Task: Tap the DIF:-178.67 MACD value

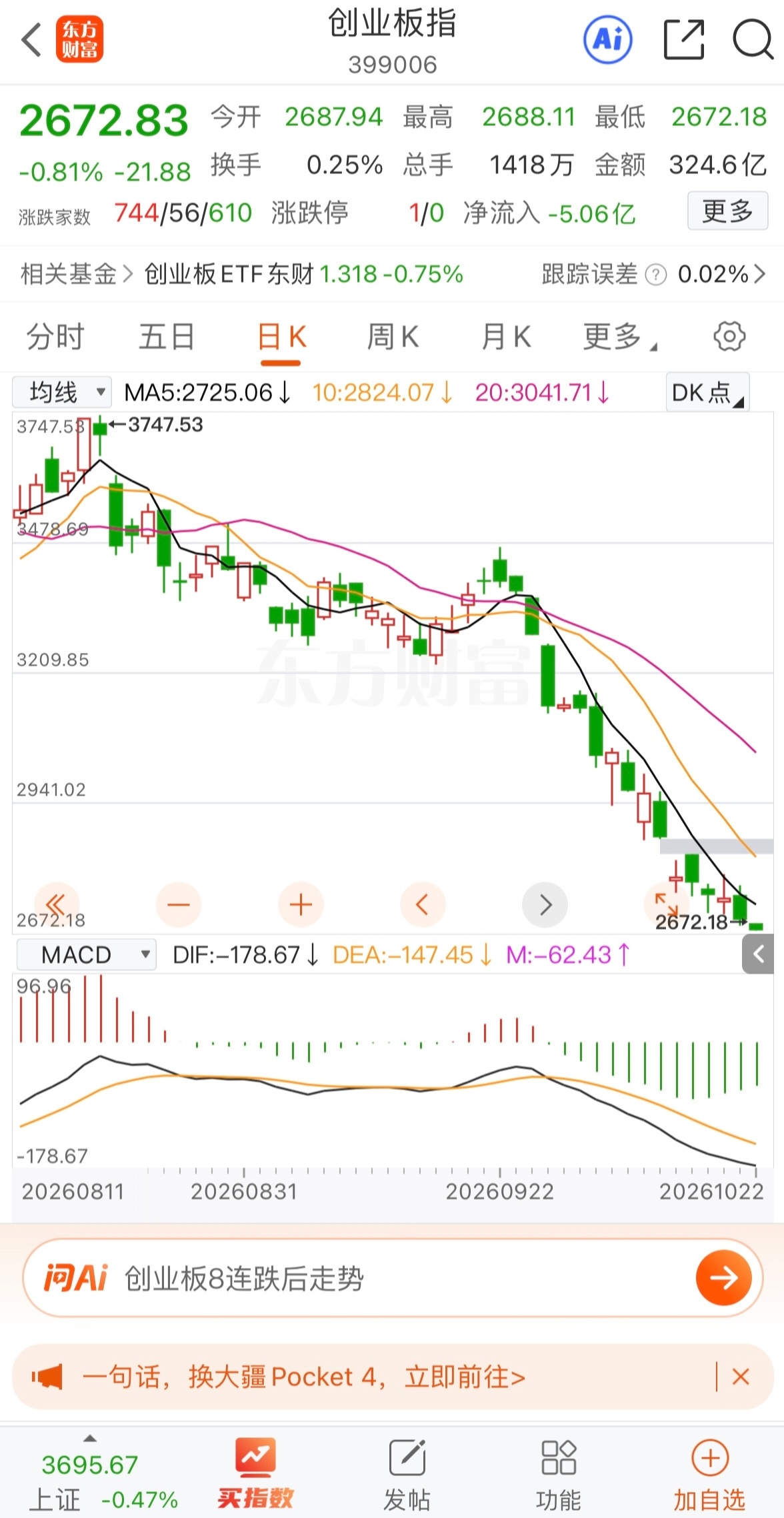Action: point(246,954)
